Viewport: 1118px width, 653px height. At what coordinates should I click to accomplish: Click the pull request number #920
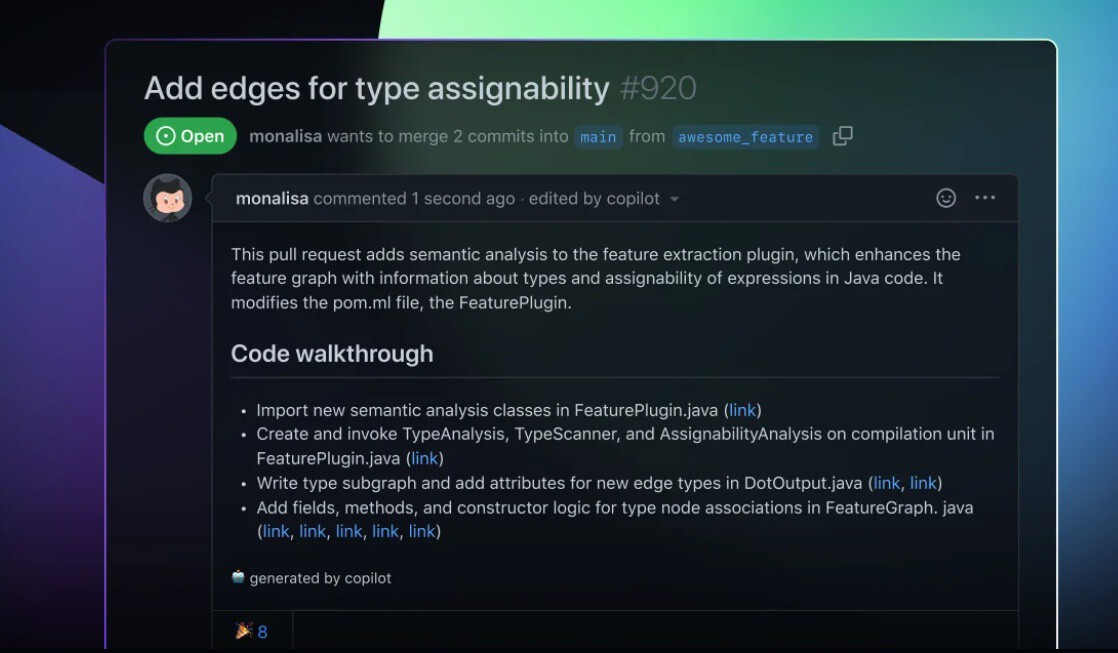coord(657,89)
